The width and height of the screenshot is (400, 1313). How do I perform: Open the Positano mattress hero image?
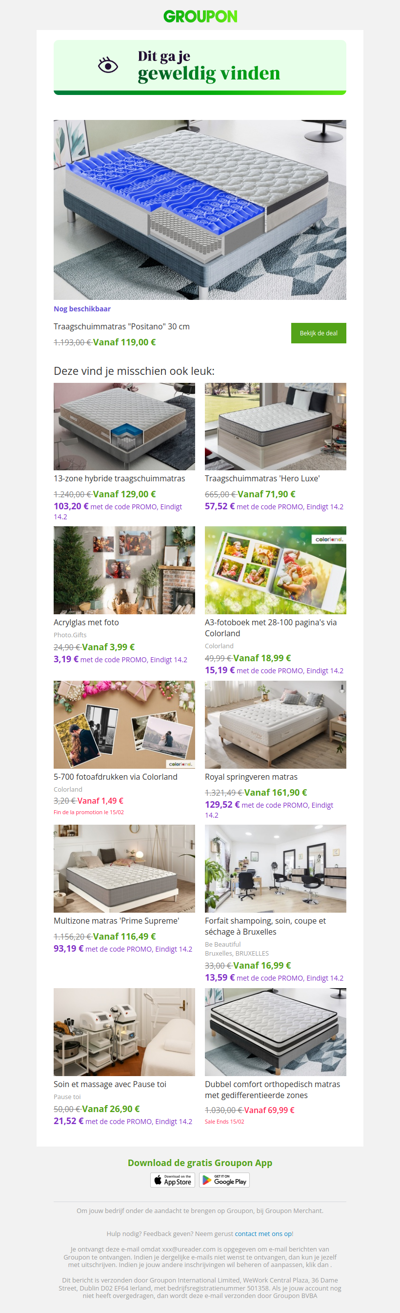pos(200,210)
